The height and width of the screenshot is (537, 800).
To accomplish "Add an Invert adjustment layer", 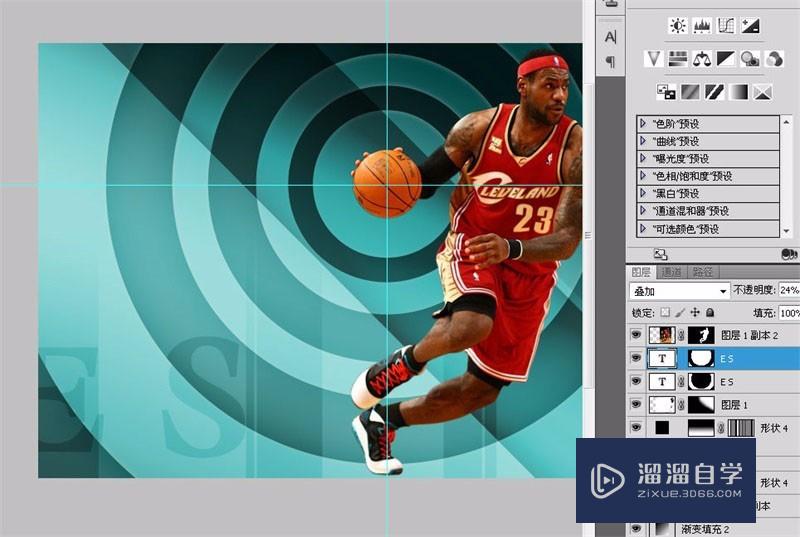I will click(666, 92).
